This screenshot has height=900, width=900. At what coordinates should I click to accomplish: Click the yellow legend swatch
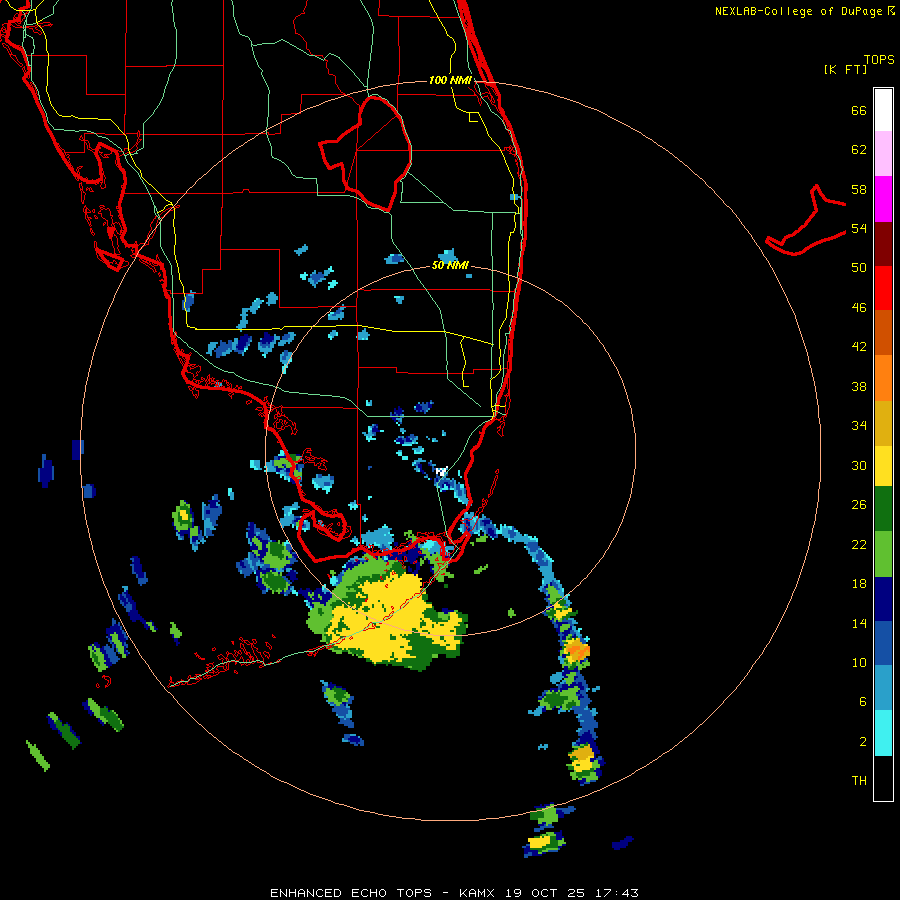coord(883,466)
